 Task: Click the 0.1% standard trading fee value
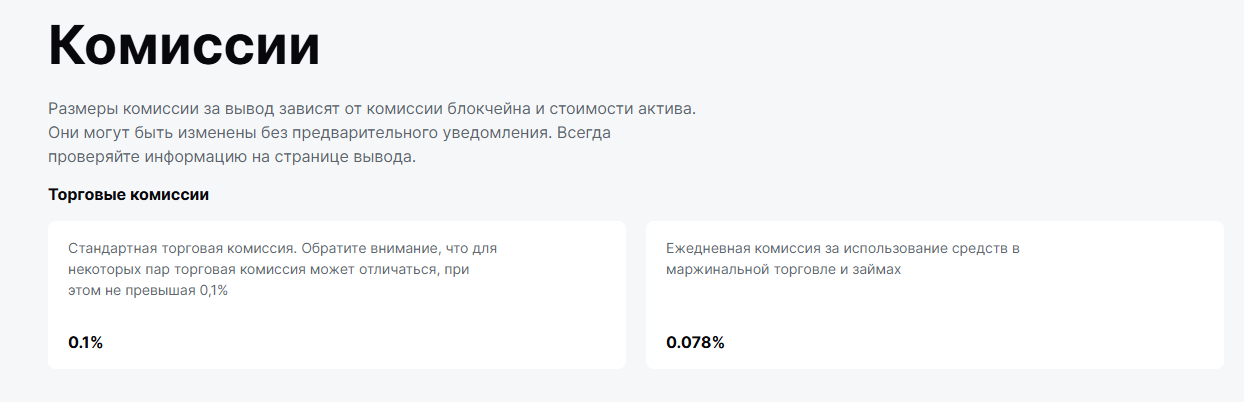click(x=86, y=342)
